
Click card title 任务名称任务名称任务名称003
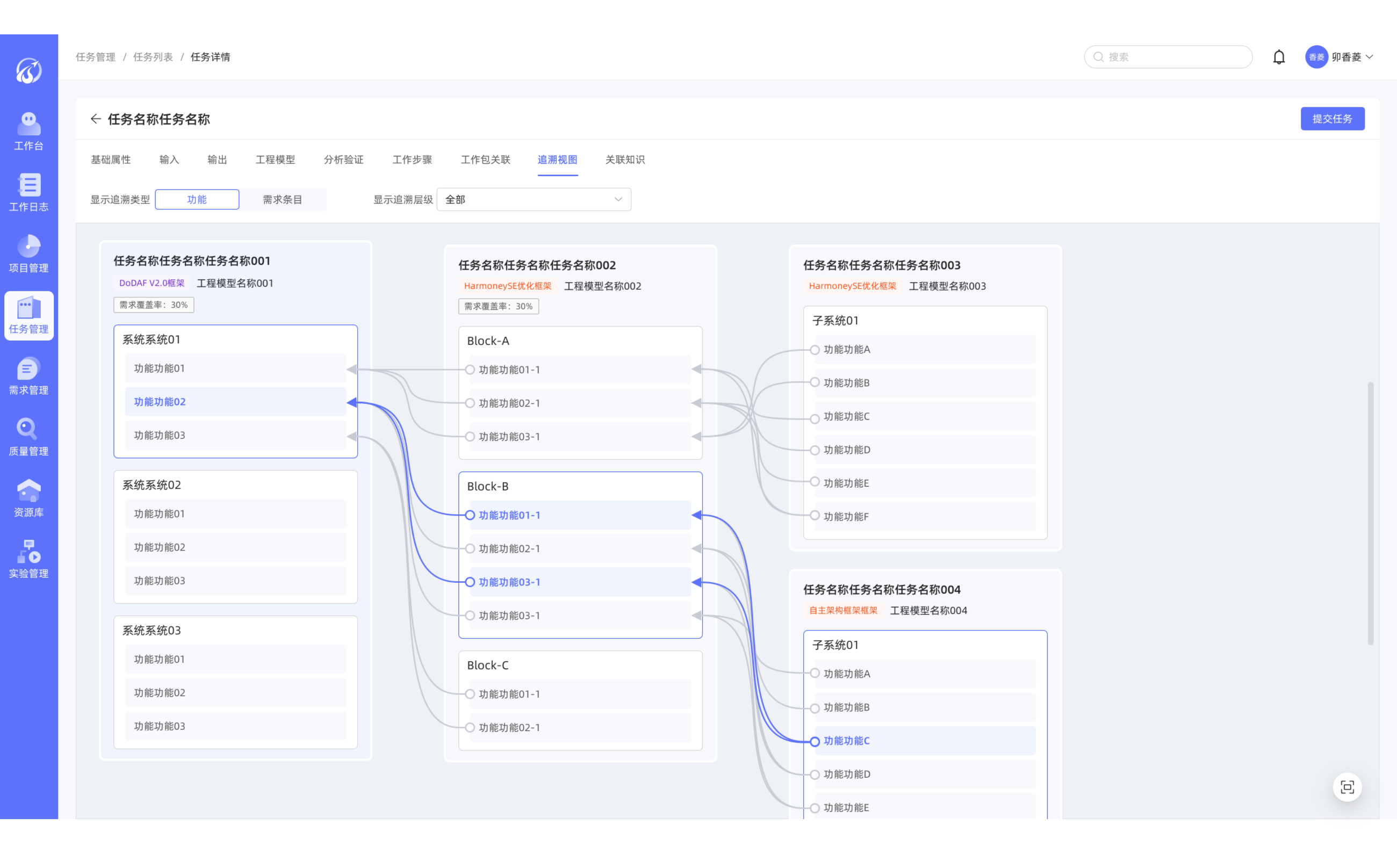881,265
